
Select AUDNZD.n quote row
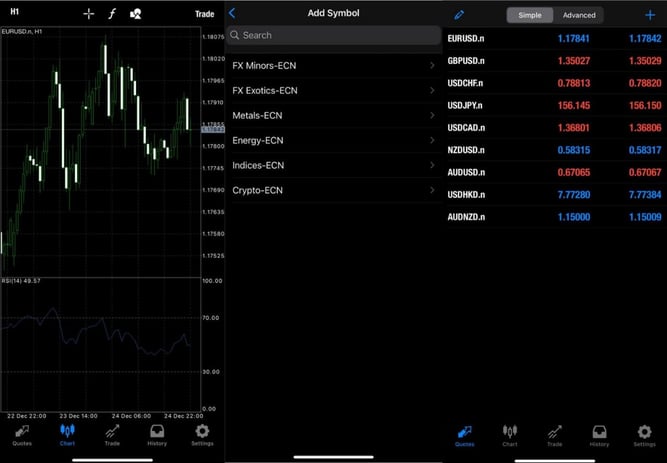[x=555, y=217]
